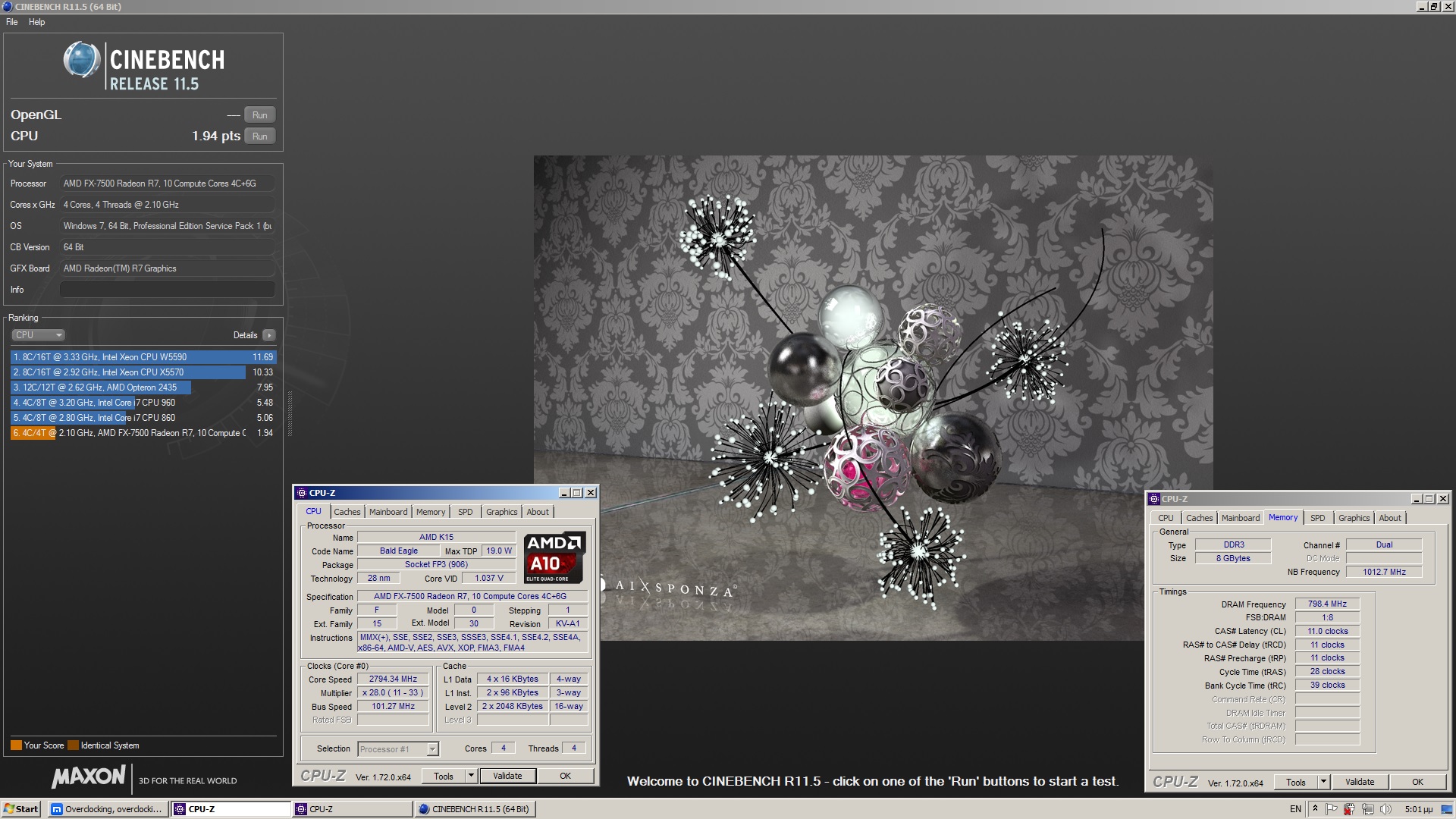Click Tools button in left CPU-Z window
Viewport: 1456px width, 819px height.
pos(444,776)
